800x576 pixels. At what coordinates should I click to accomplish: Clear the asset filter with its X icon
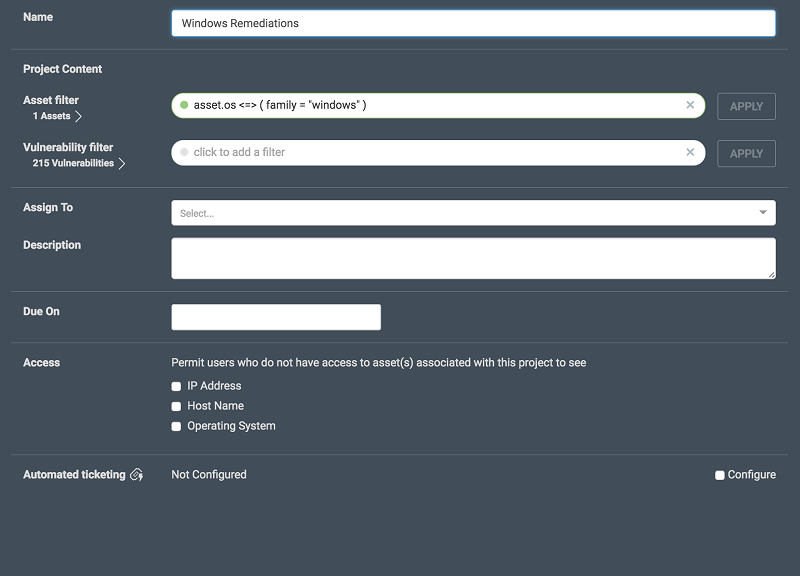tap(690, 105)
